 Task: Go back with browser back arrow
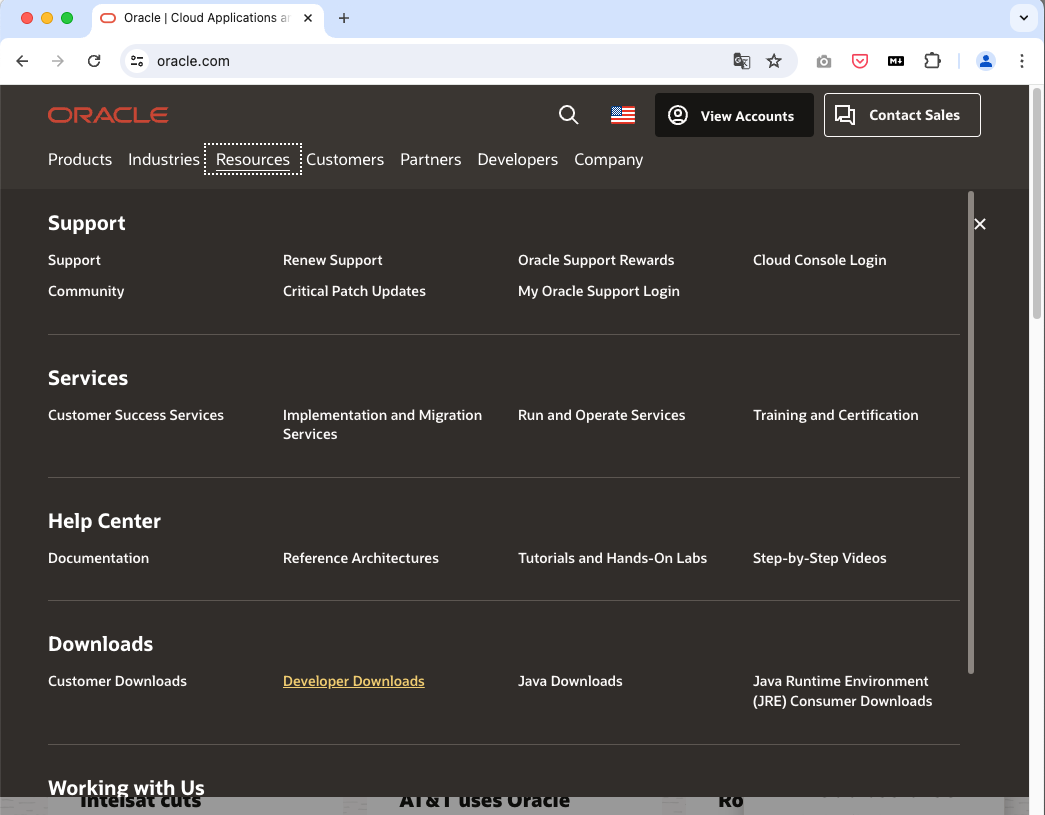(x=22, y=61)
